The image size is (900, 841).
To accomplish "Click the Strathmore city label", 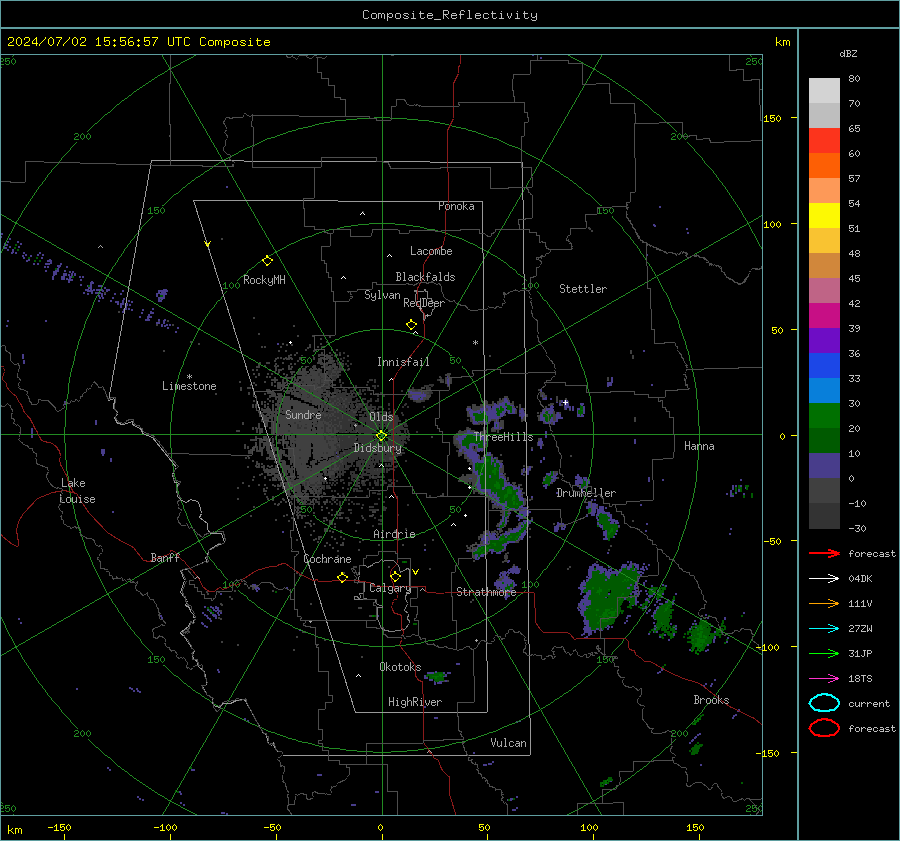I will point(486,592).
